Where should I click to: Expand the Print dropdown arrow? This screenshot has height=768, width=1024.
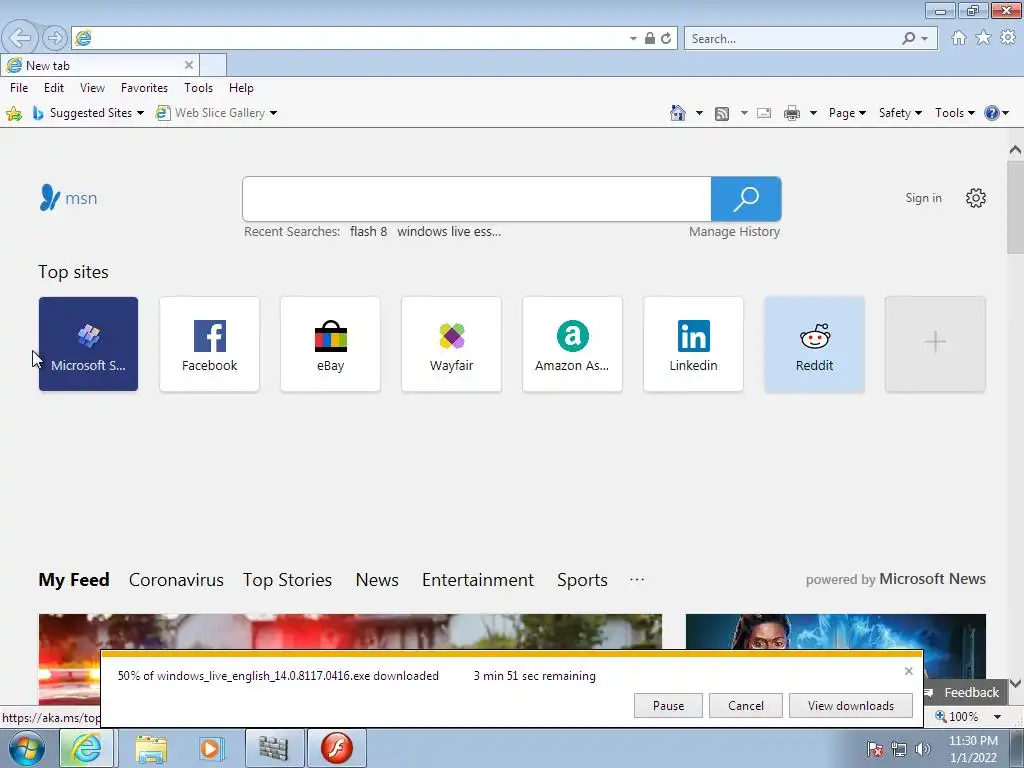pos(813,113)
